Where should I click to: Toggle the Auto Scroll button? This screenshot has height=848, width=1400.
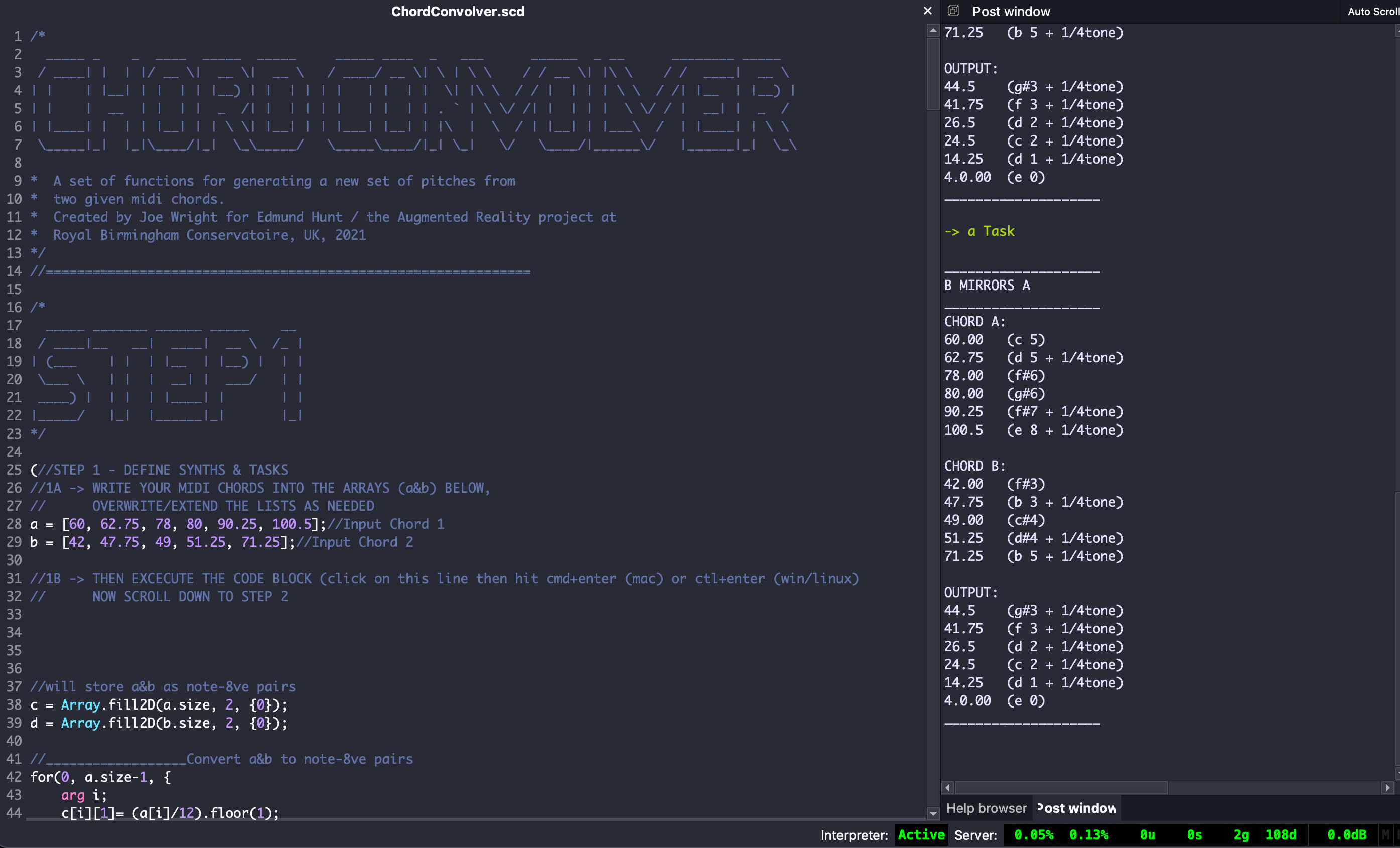click(1373, 12)
